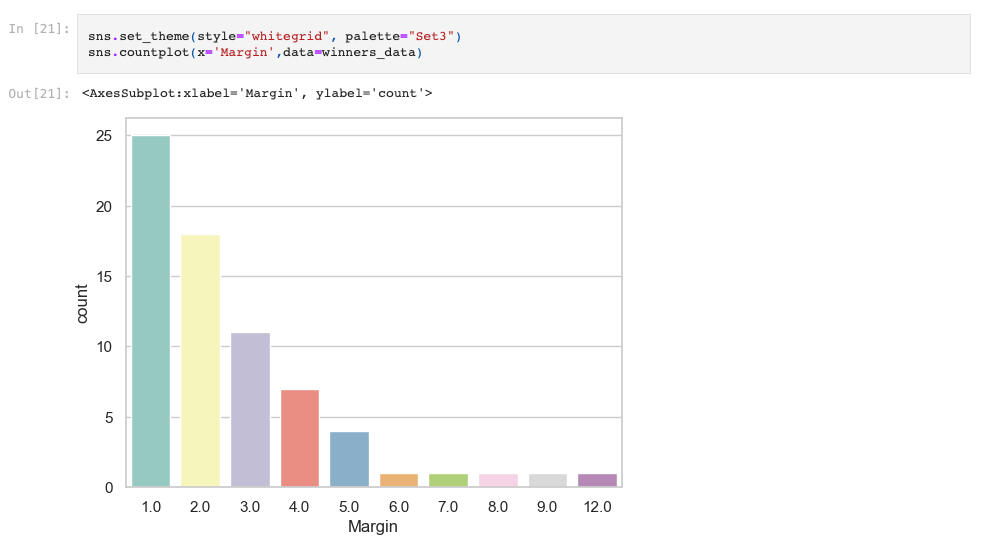
Task: Click the In [21] prompt label
Action: (38, 29)
